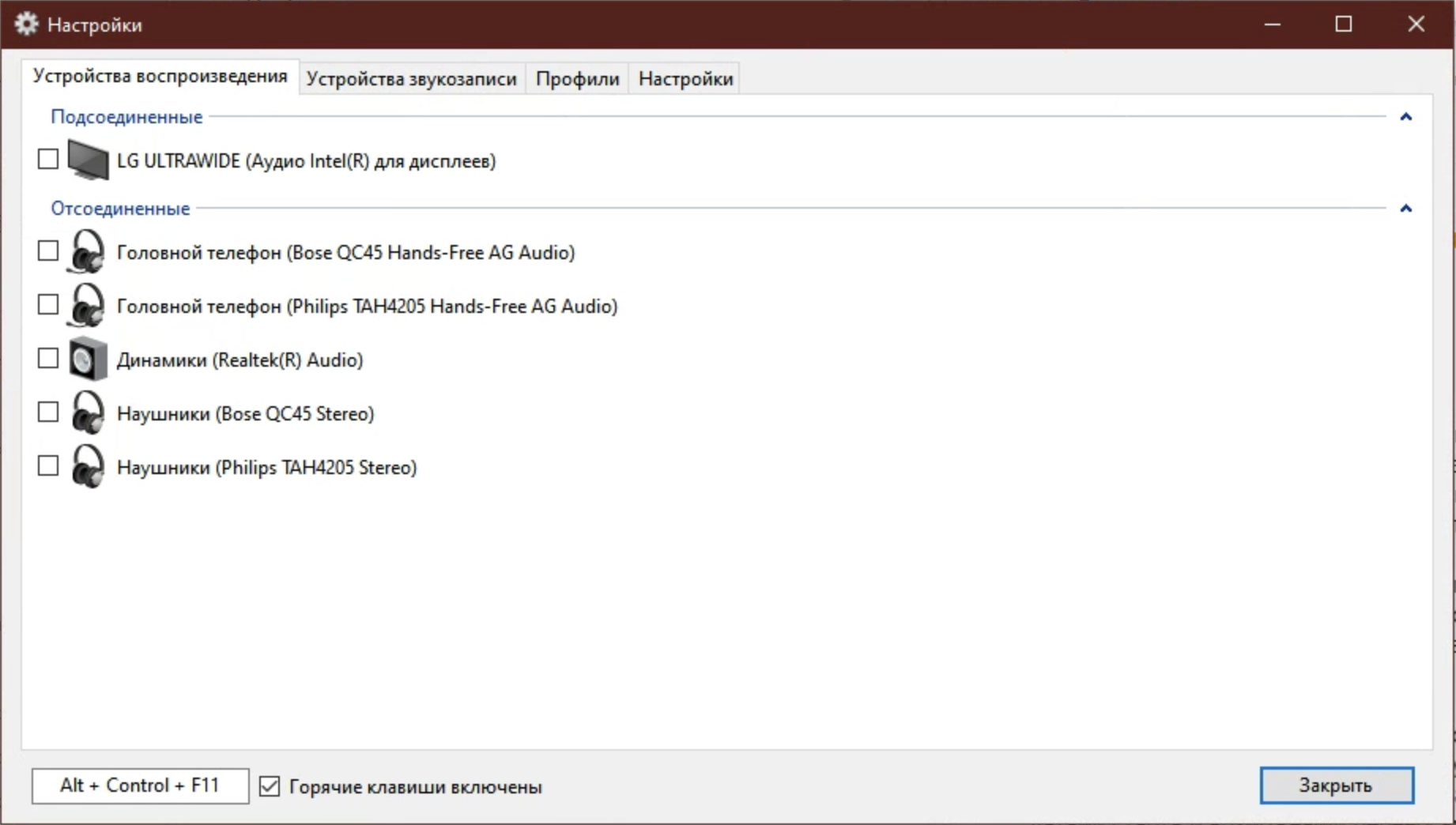1456x825 pixels.
Task: Tick the Наушники (Philips TAH4205 Stereo) checkbox
Action: 48,466
